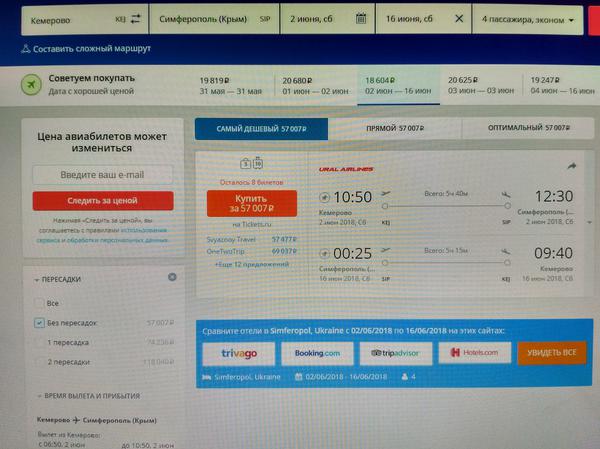Viewport: 600px width, 449px height.
Task: Share this flight with arrow icon
Action: click(x=572, y=166)
